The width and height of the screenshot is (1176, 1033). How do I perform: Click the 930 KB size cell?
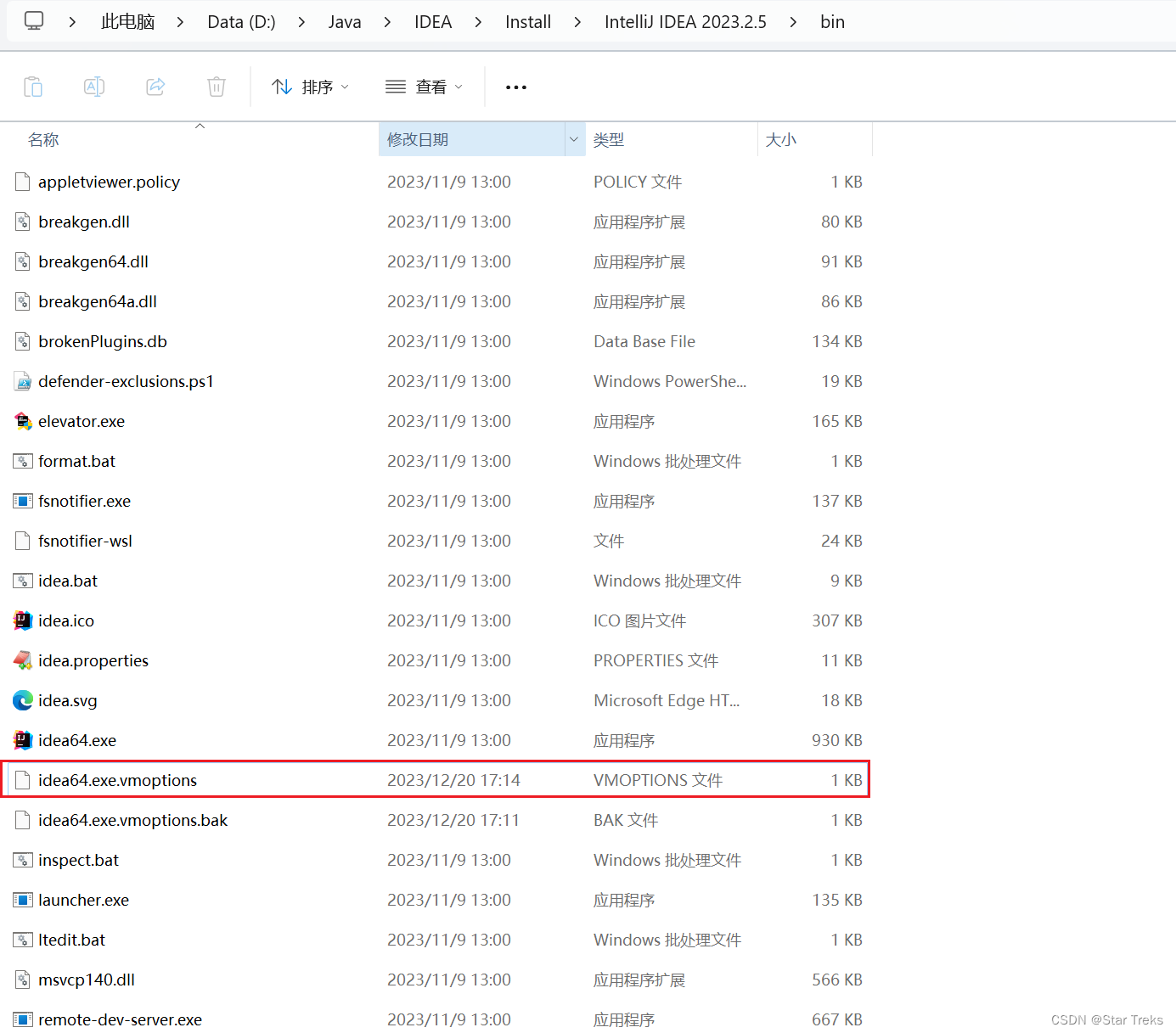(x=836, y=740)
